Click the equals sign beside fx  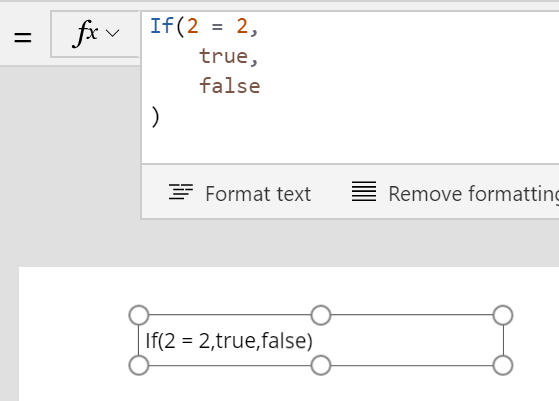point(23,37)
